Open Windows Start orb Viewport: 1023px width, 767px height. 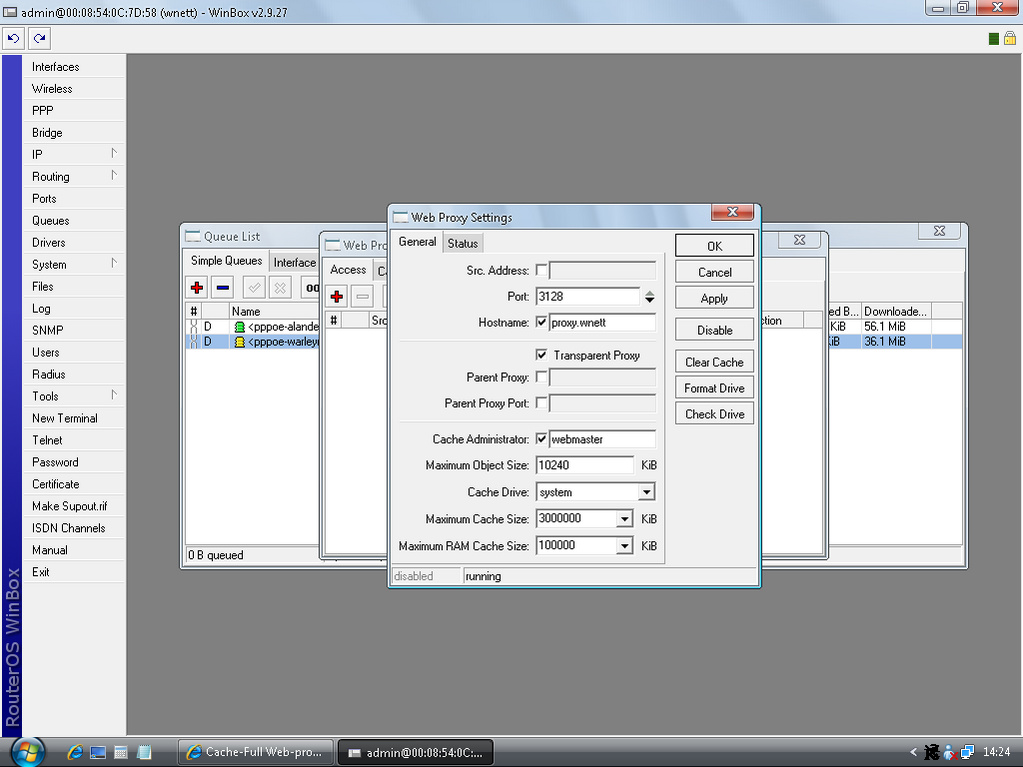pyautogui.click(x=28, y=752)
